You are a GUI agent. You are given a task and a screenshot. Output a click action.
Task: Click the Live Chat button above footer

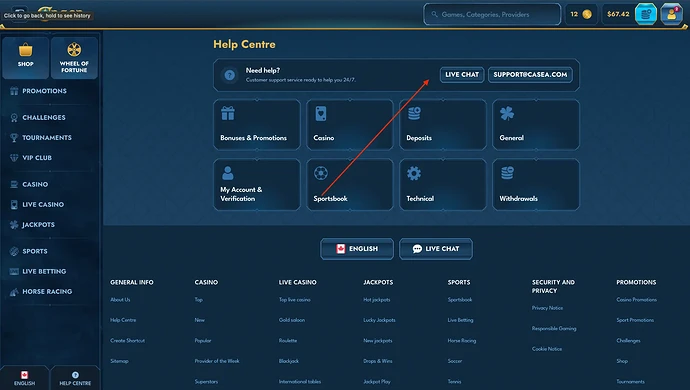tap(436, 249)
